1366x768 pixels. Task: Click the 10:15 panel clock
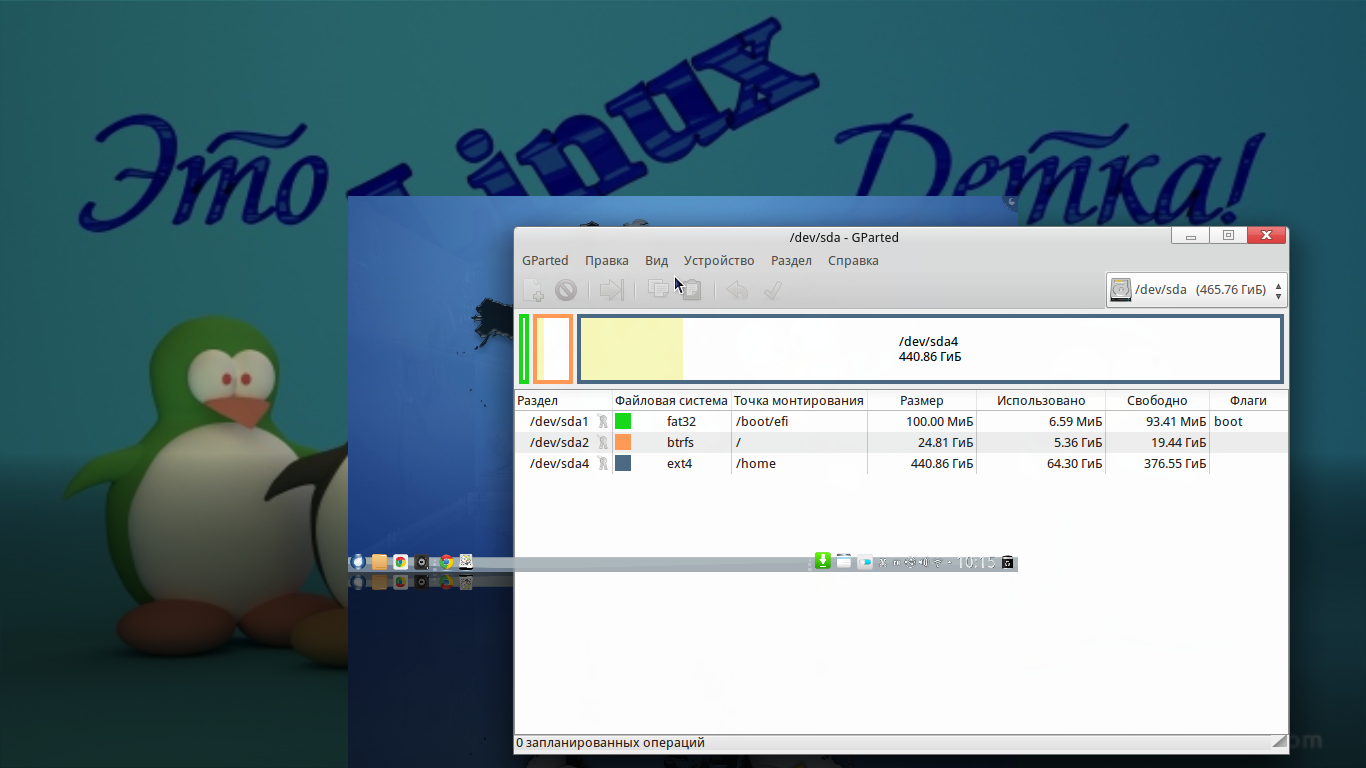976,562
